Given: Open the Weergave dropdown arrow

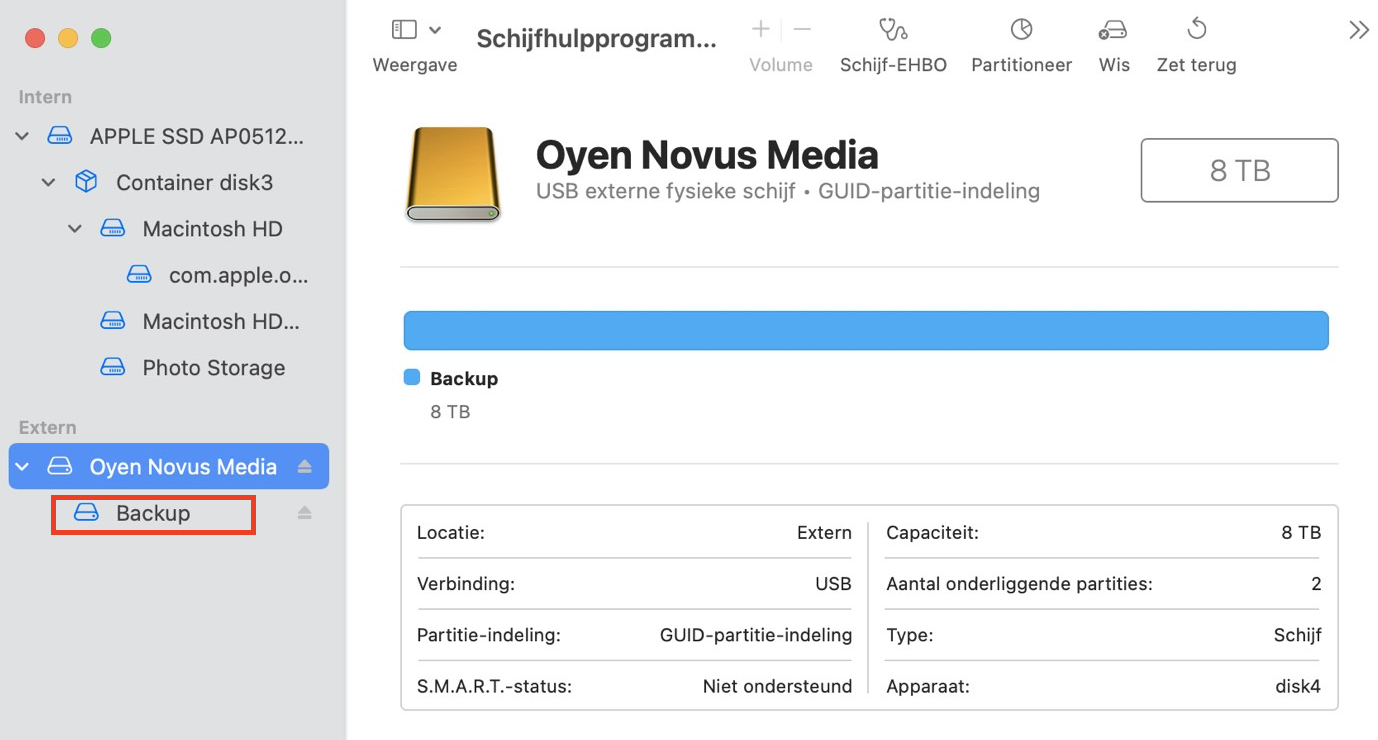Looking at the screenshot, I should tap(434, 29).
